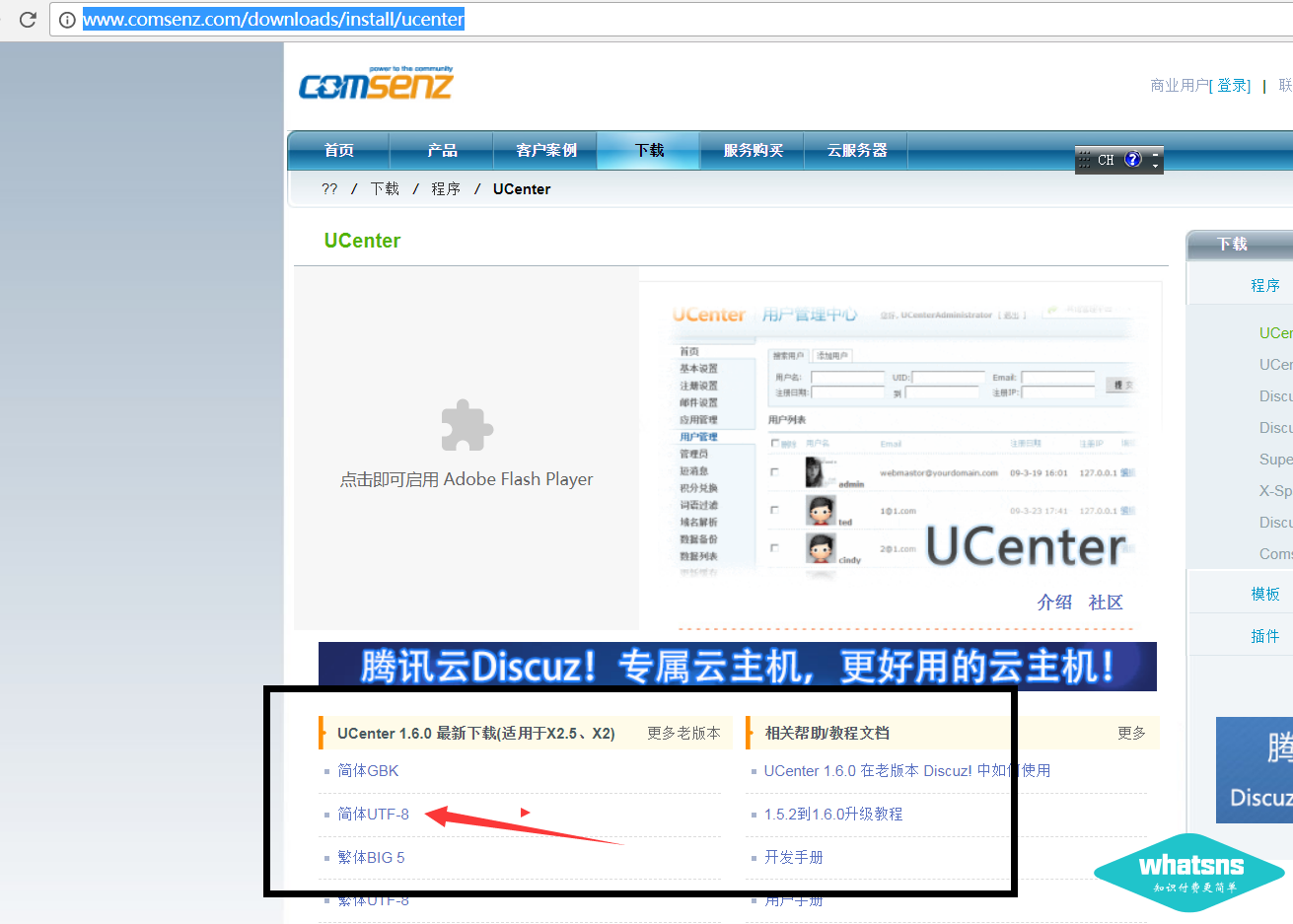Select the active 下载 tab
Screen dimensions: 1293x924
pos(648,149)
